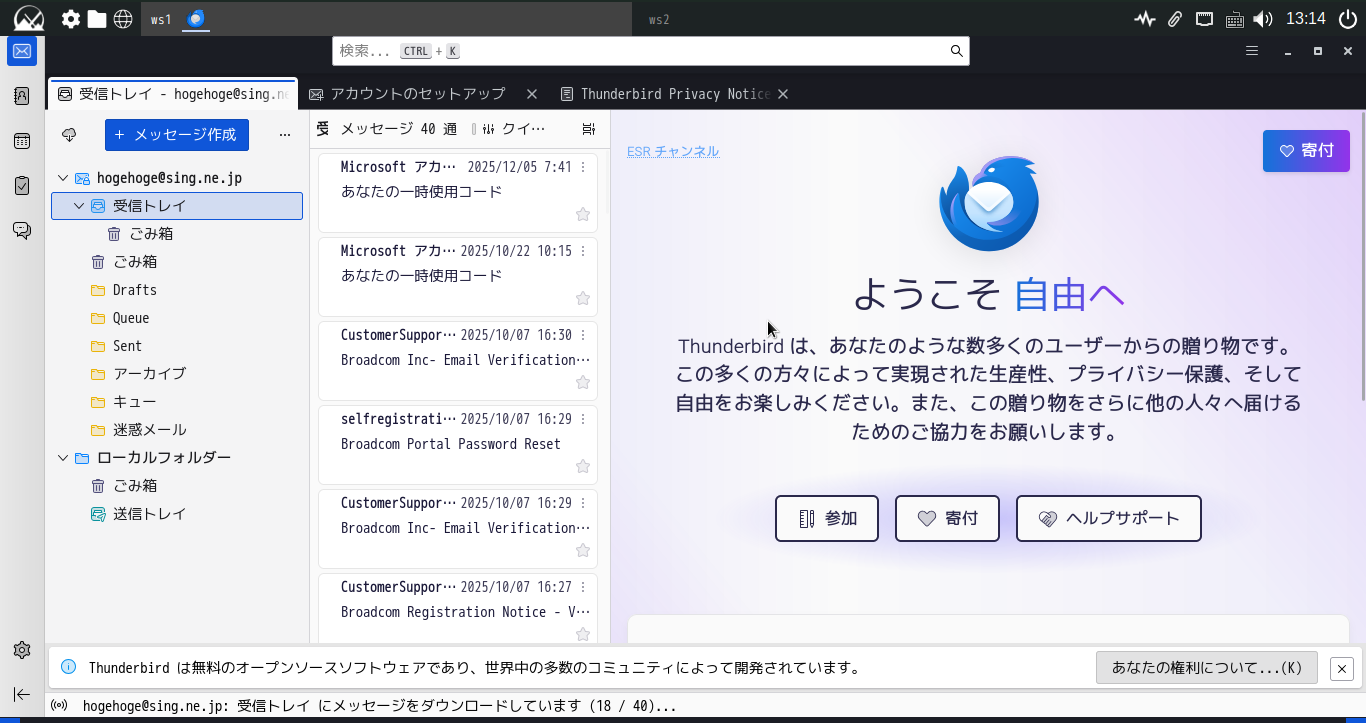Click the あなたの権利について button

[1207, 668]
